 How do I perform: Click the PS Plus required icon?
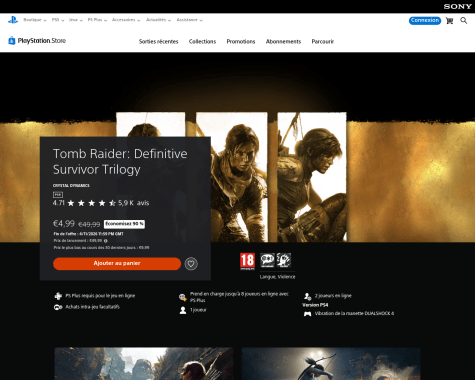click(58, 296)
